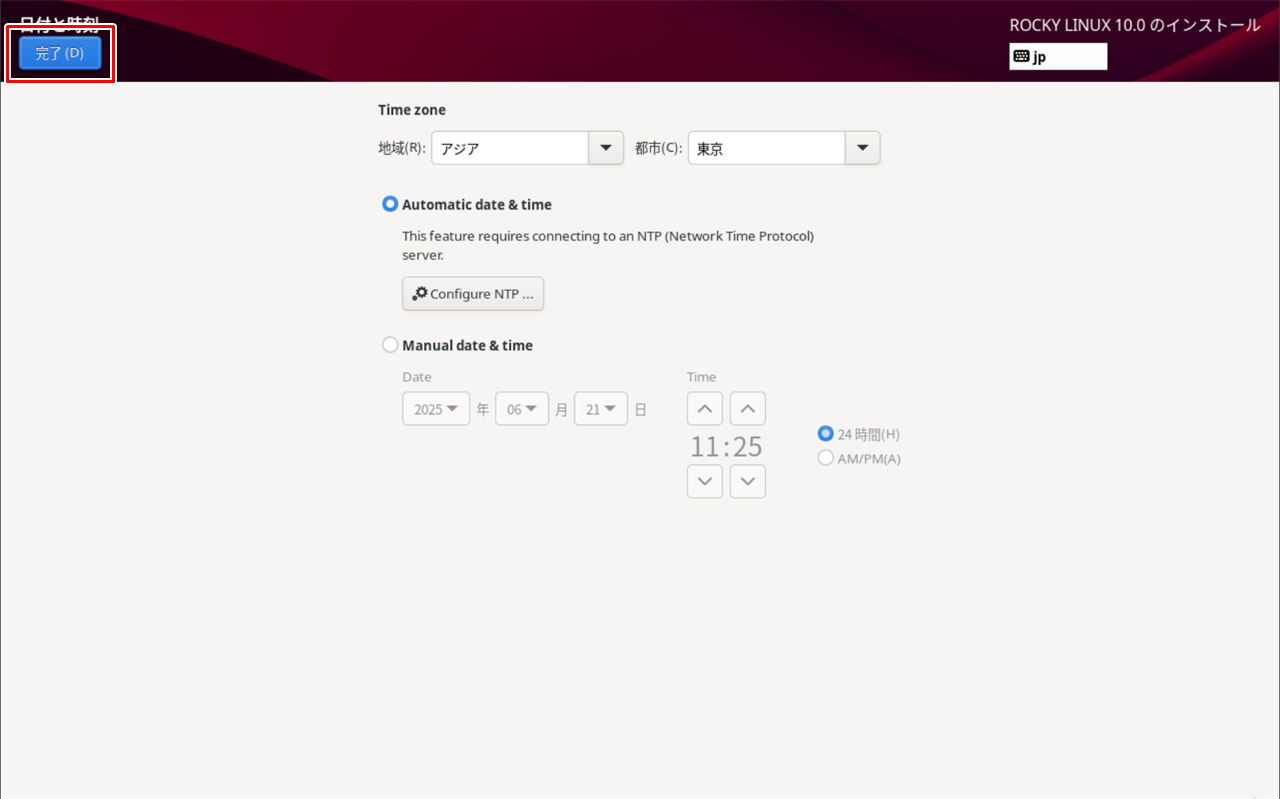Open the year 2025 dropdown
The image size is (1280, 799).
pos(436,409)
